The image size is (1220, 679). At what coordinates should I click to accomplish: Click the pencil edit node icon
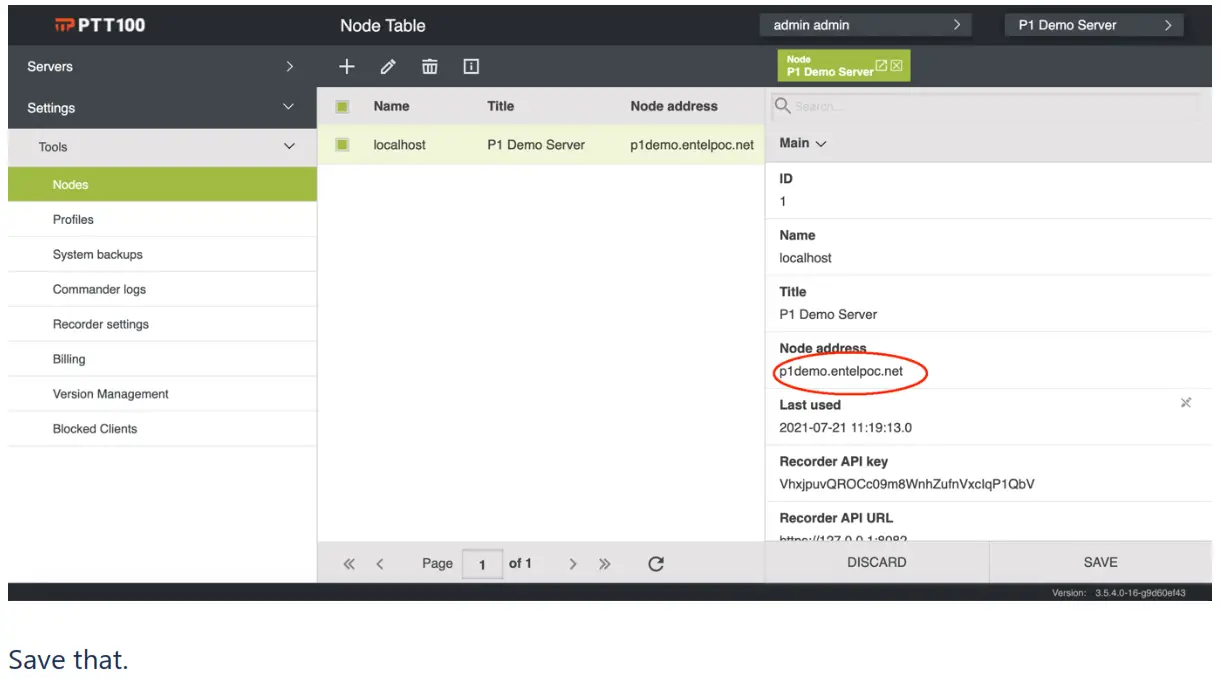(388, 67)
